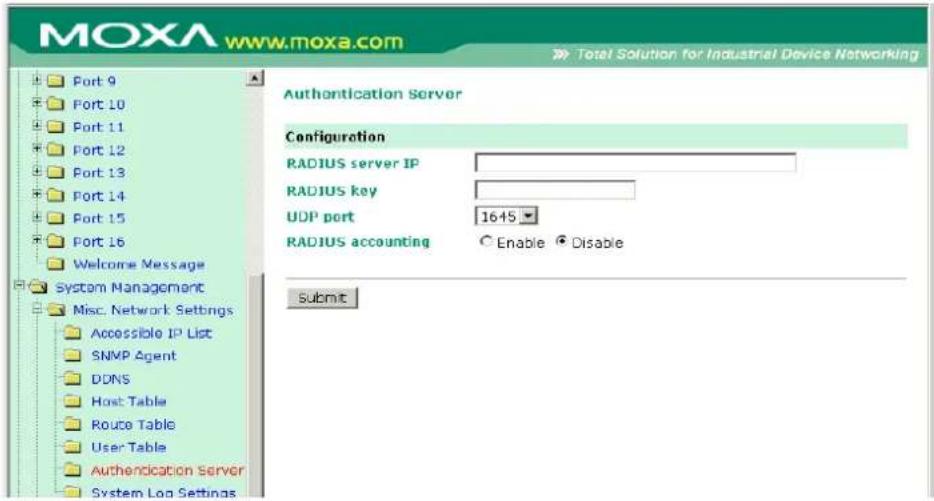Click the Accessible IP List folder icon
The height and width of the screenshot is (501, 934).
(x=73, y=333)
